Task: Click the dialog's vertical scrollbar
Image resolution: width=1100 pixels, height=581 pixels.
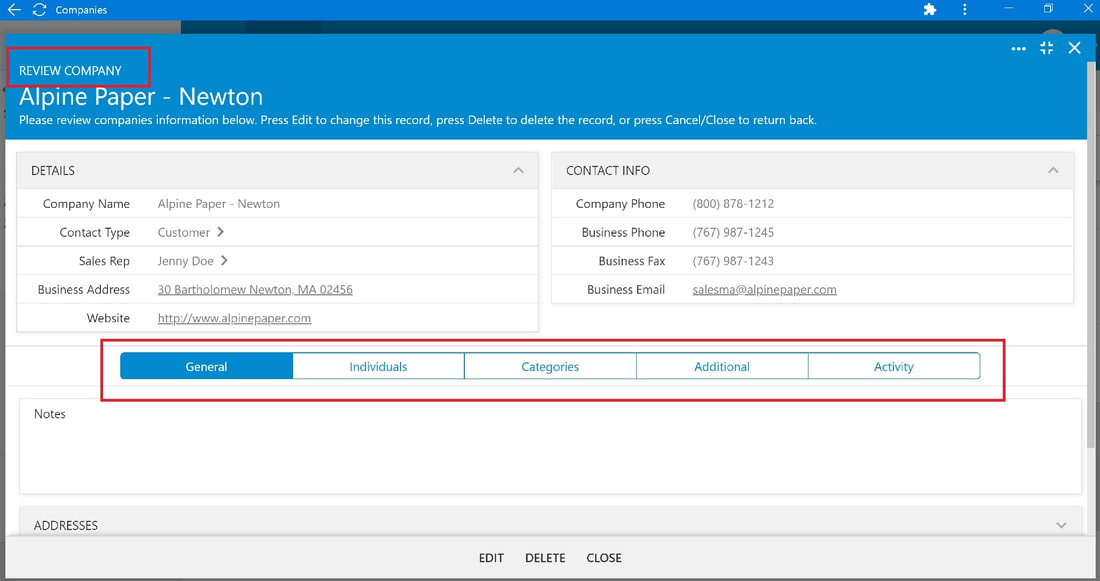Action: (1090, 254)
